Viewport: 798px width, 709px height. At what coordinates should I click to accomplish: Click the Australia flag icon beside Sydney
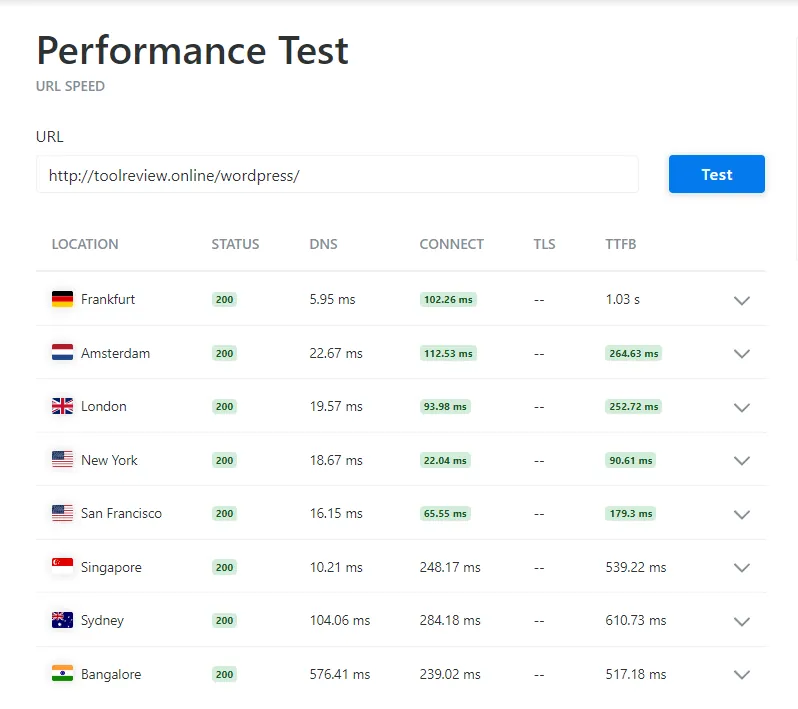(x=62, y=619)
